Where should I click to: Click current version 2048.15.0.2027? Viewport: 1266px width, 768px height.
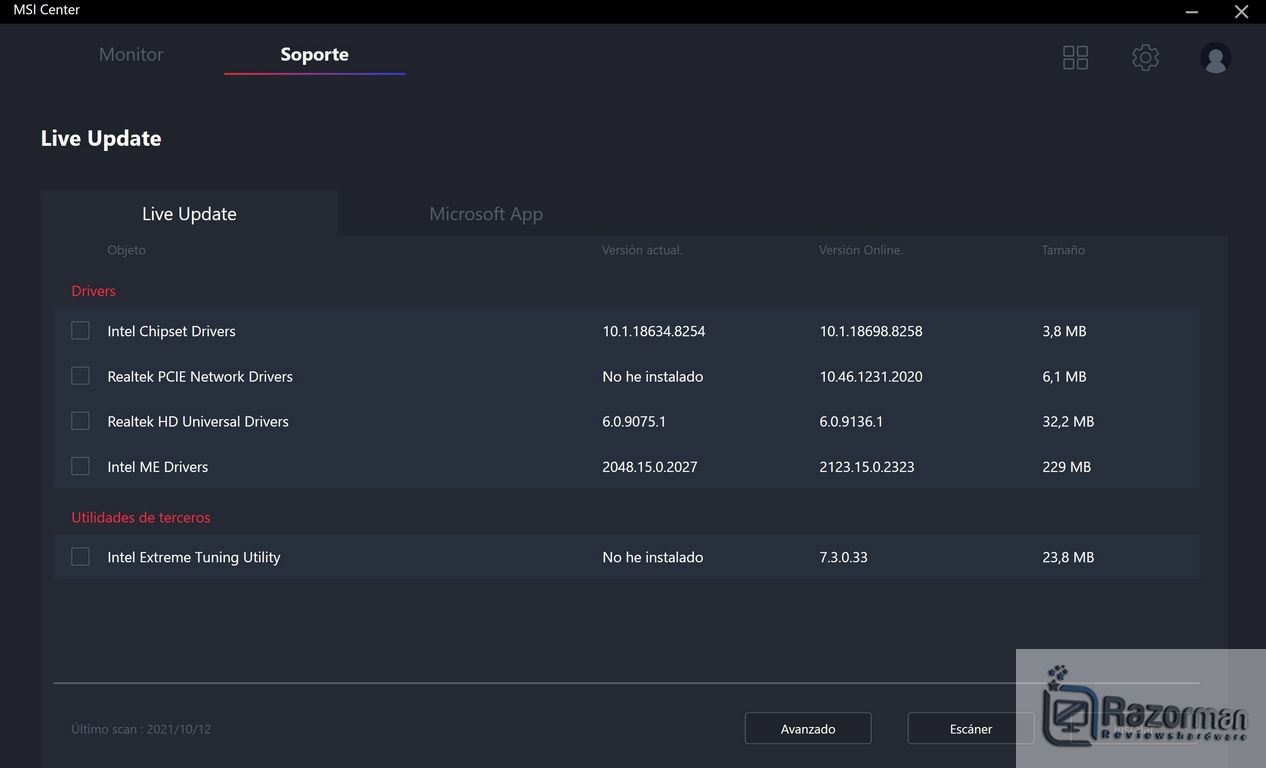[650, 467]
